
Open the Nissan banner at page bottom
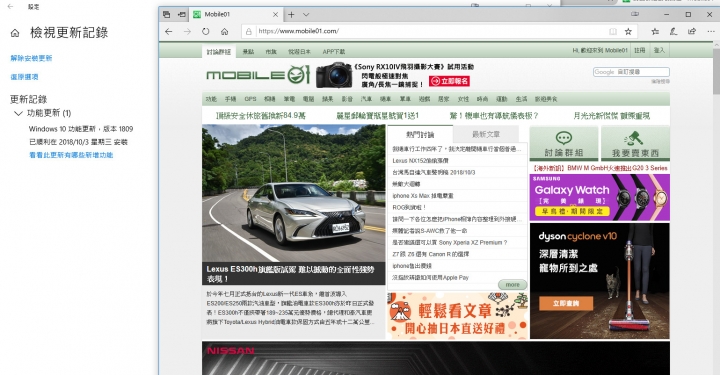point(436,358)
